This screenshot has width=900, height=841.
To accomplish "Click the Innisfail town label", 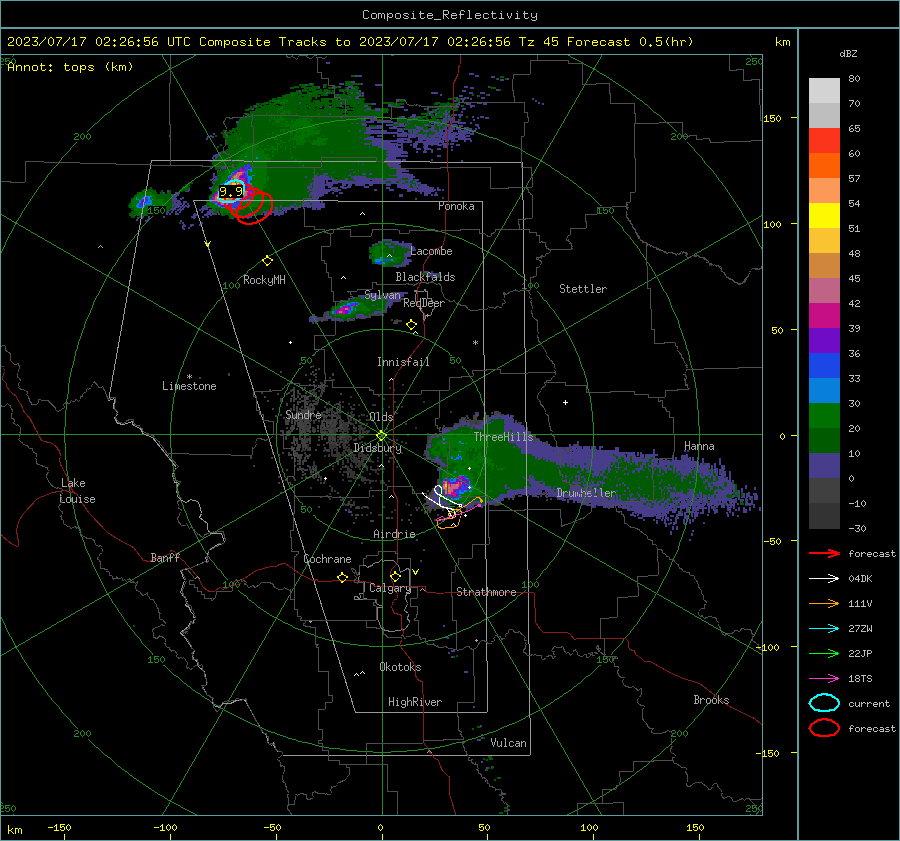I will tap(403, 362).
